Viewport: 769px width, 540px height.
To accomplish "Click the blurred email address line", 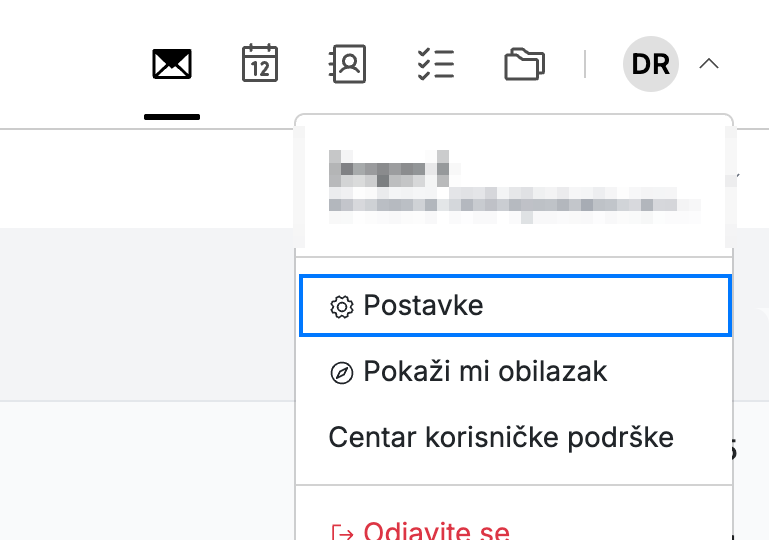I will (x=515, y=205).
